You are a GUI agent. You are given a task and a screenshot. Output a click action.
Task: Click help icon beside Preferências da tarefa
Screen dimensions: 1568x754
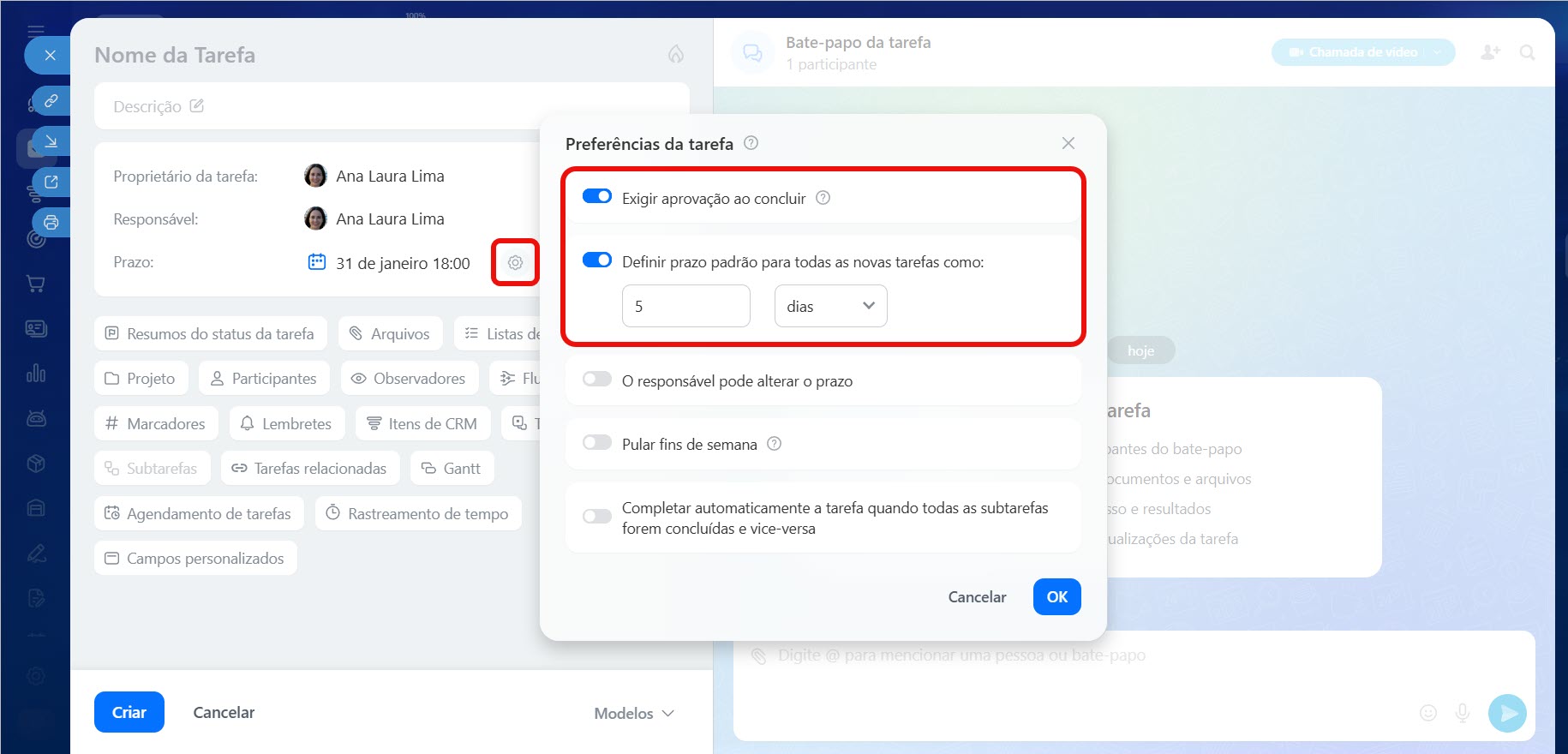pyautogui.click(x=751, y=143)
